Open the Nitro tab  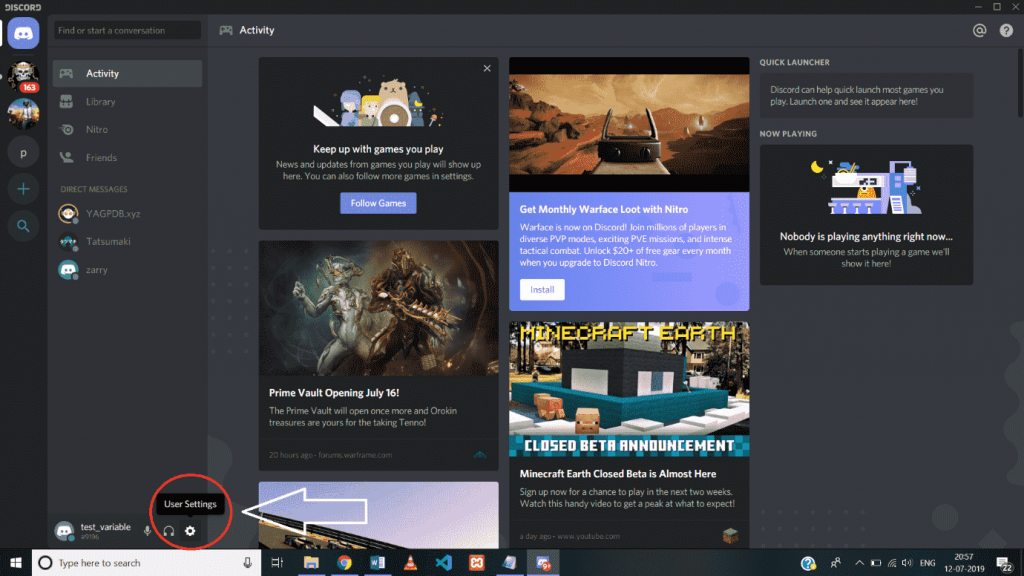point(127,129)
